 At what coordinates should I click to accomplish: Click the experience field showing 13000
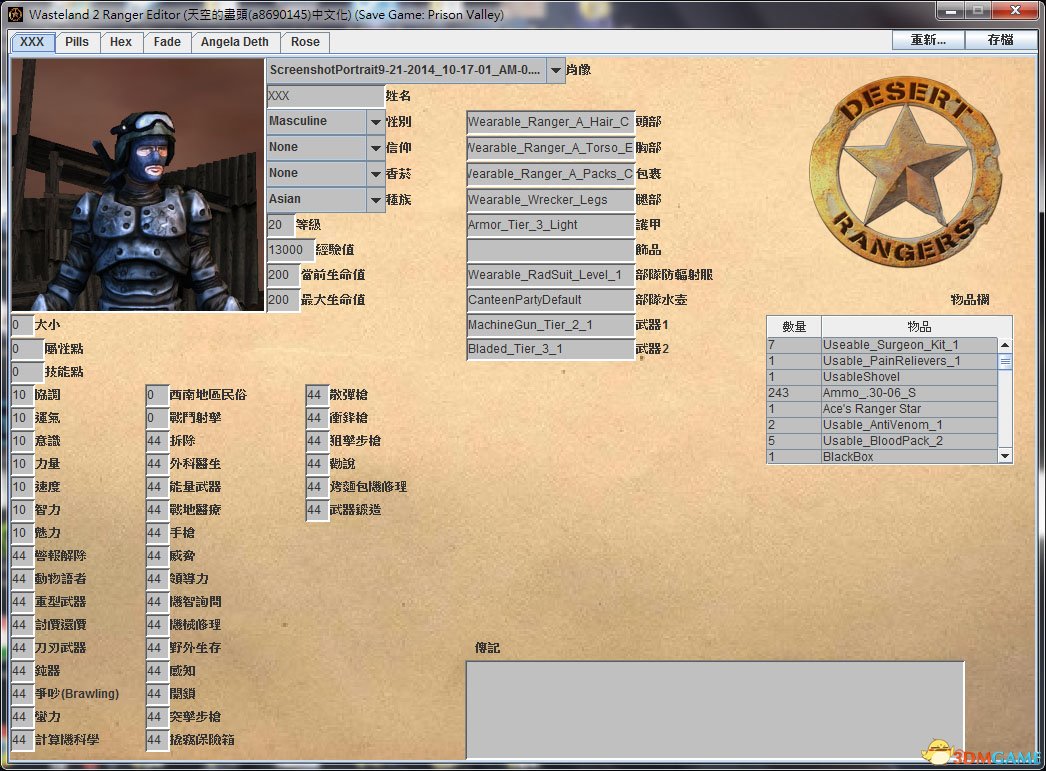pyautogui.click(x=290, y=249)
